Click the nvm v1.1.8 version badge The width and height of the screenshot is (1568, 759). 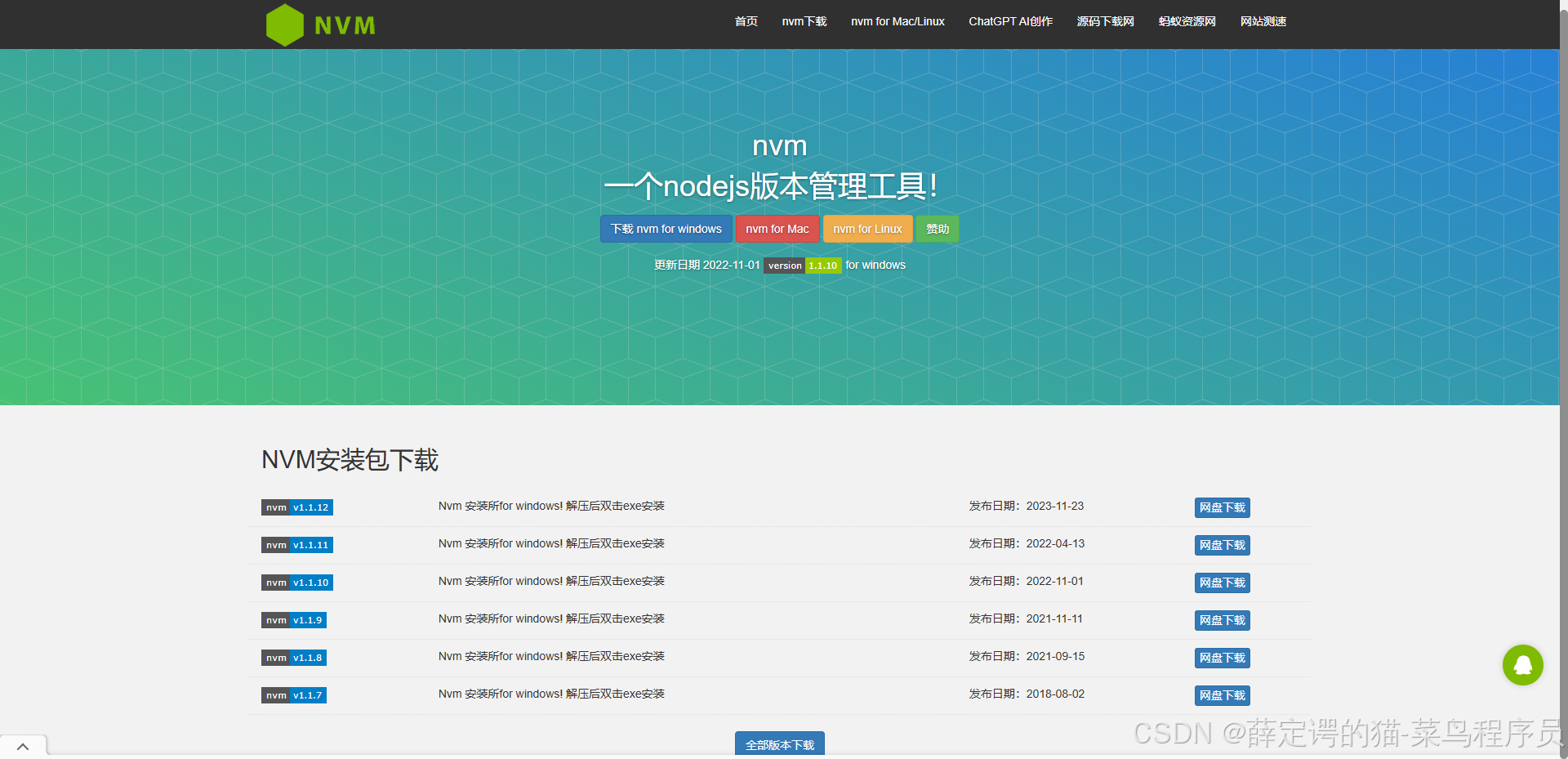coord(293,658)
